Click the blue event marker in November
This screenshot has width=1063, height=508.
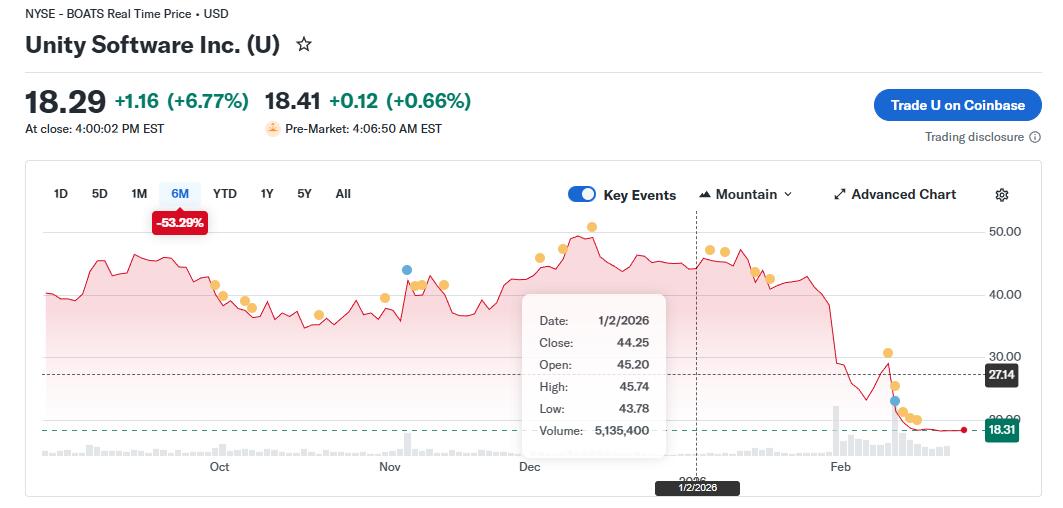pyautogui.click(x=407, y=270)
